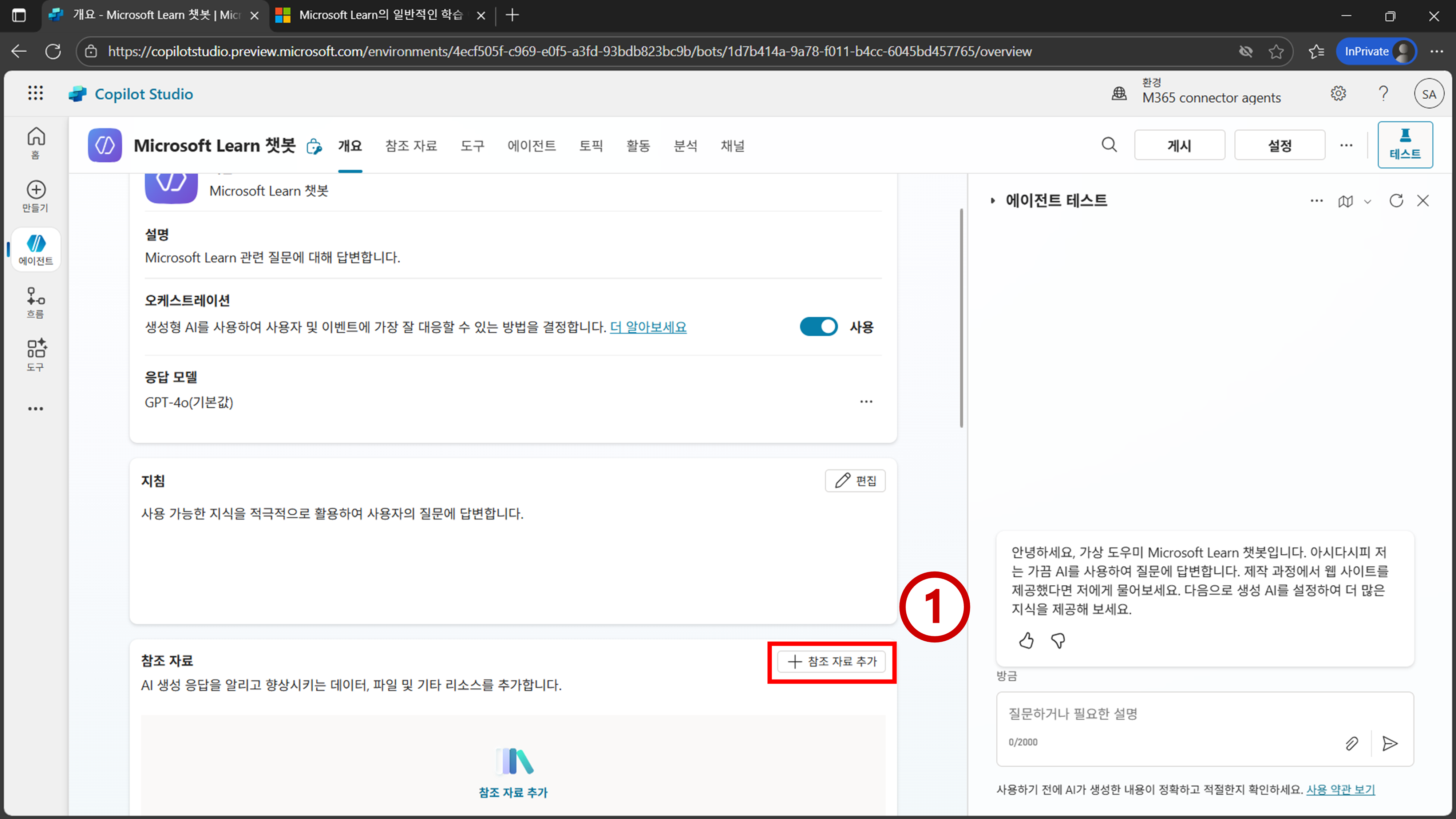Click the paperclip attach icon in chat

[1352, 743]
